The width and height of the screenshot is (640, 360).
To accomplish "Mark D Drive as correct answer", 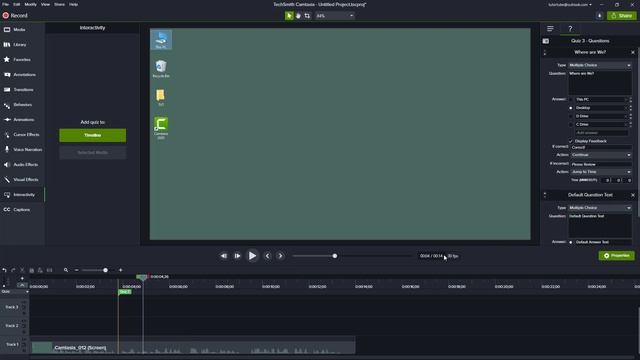I will (x=571, y=116).
